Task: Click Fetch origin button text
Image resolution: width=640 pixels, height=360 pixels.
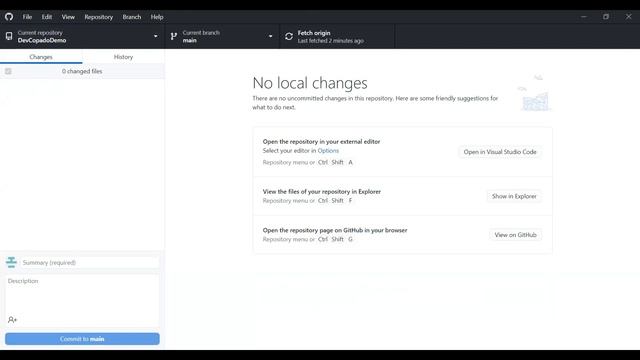Action: 314,33
